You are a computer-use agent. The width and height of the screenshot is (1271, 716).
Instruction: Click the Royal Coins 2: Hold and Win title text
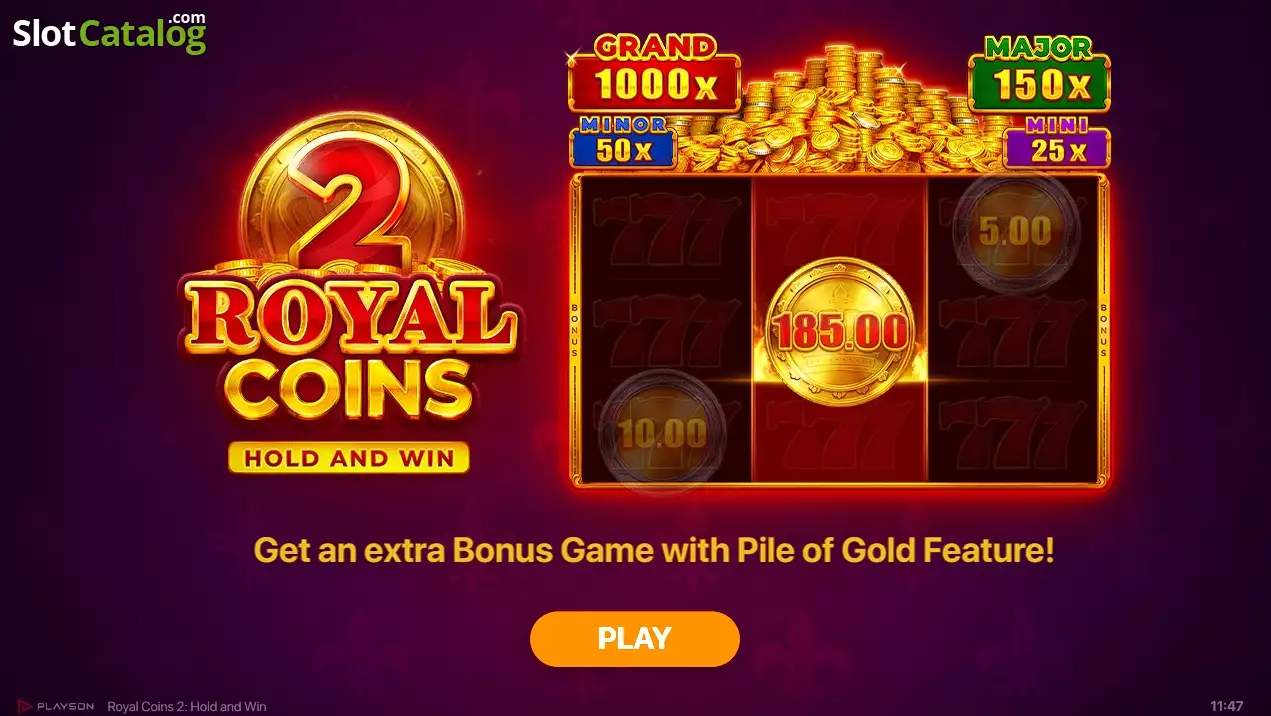[186, 706]
